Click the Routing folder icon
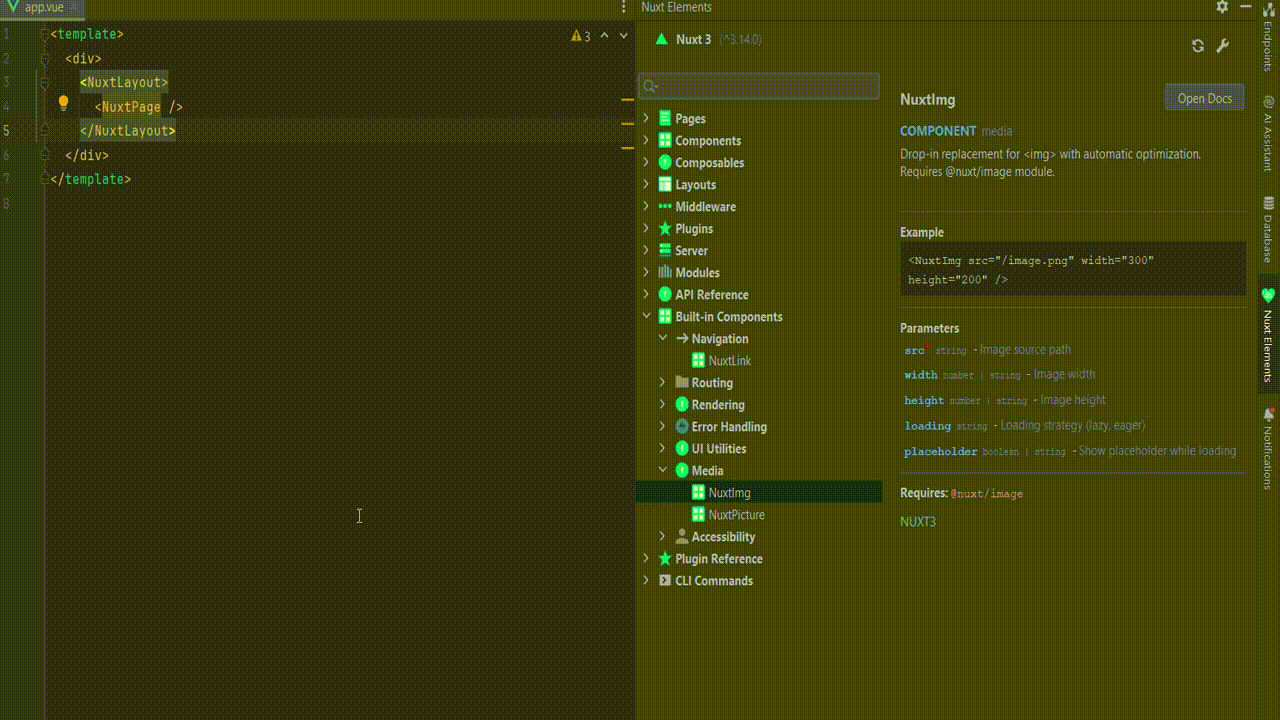This screenshot has width=1280, height=720. coord(682,382)
